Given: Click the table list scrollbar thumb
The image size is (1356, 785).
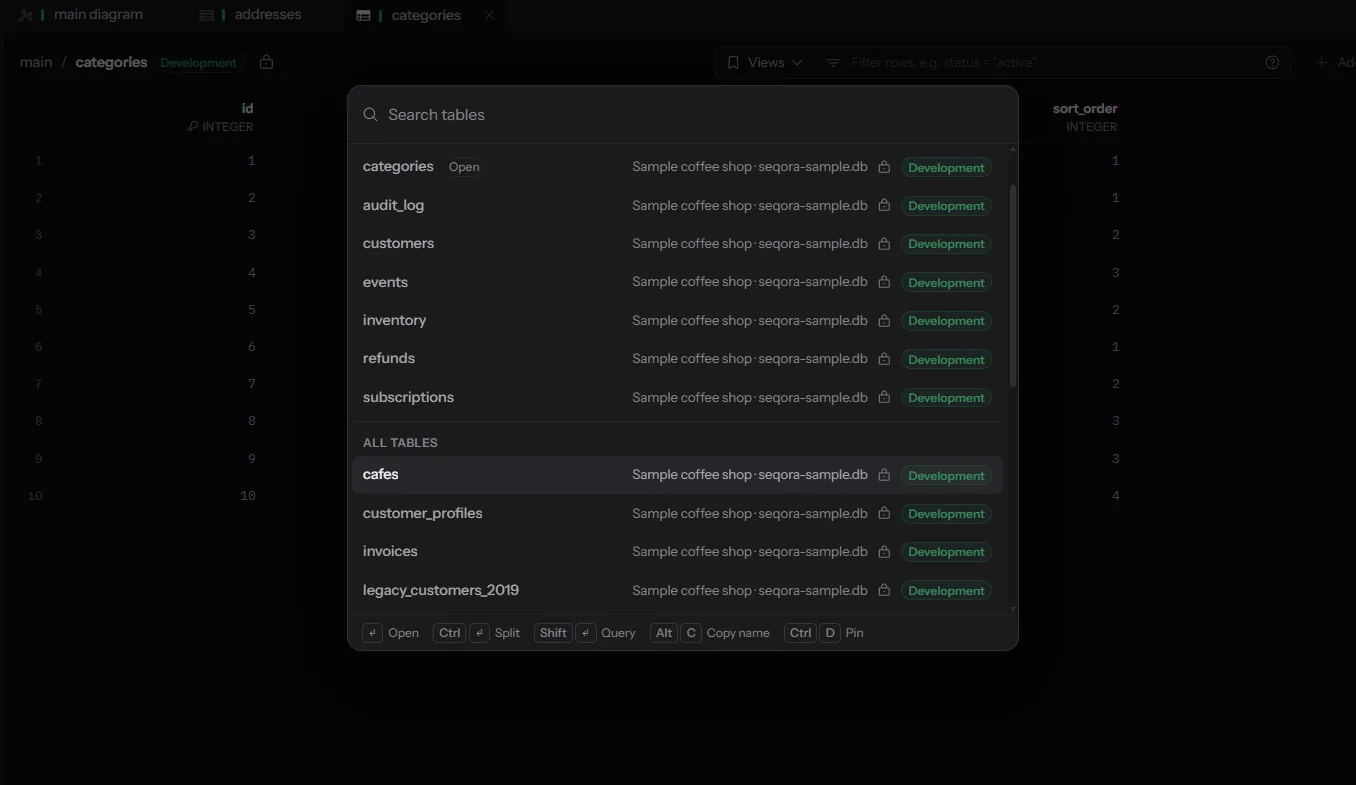Looking at the screenshot, I should (x=1013, y=286).
